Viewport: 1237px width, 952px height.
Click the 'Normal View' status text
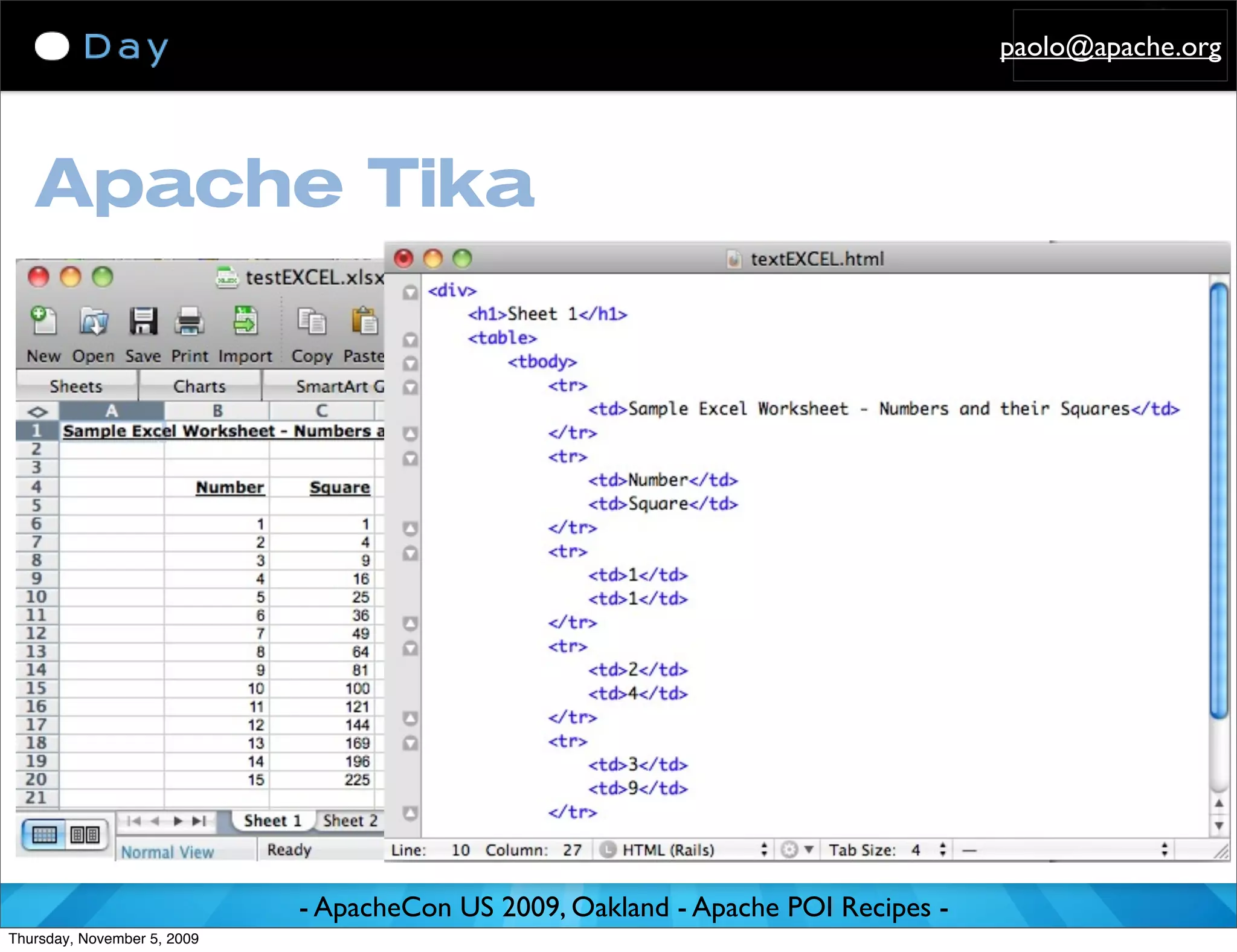pos(167,852)
